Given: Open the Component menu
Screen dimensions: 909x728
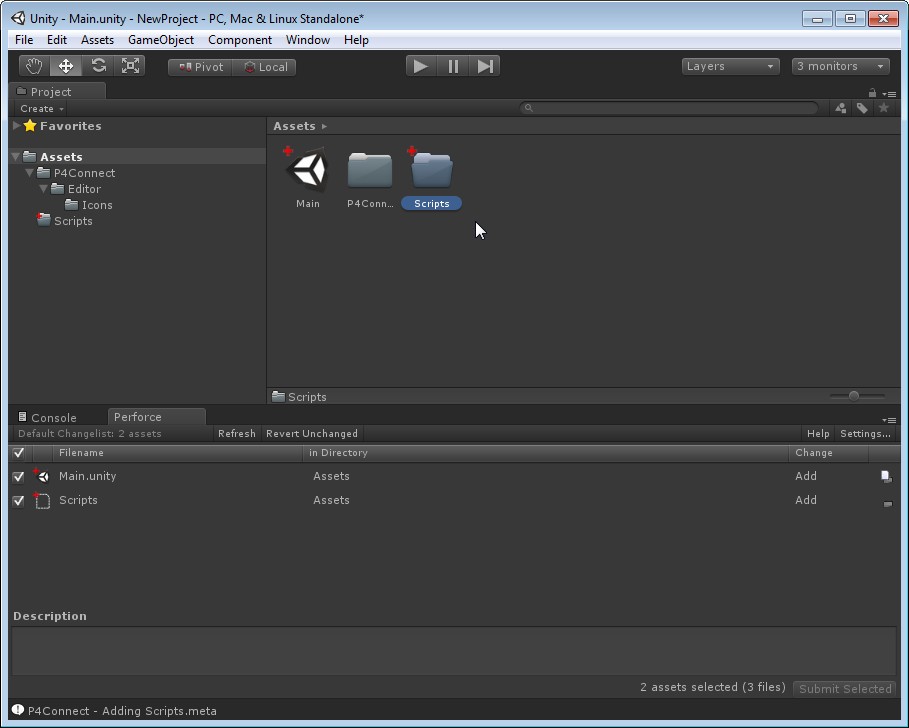Looking at the screenshot, I should (239, 39).
